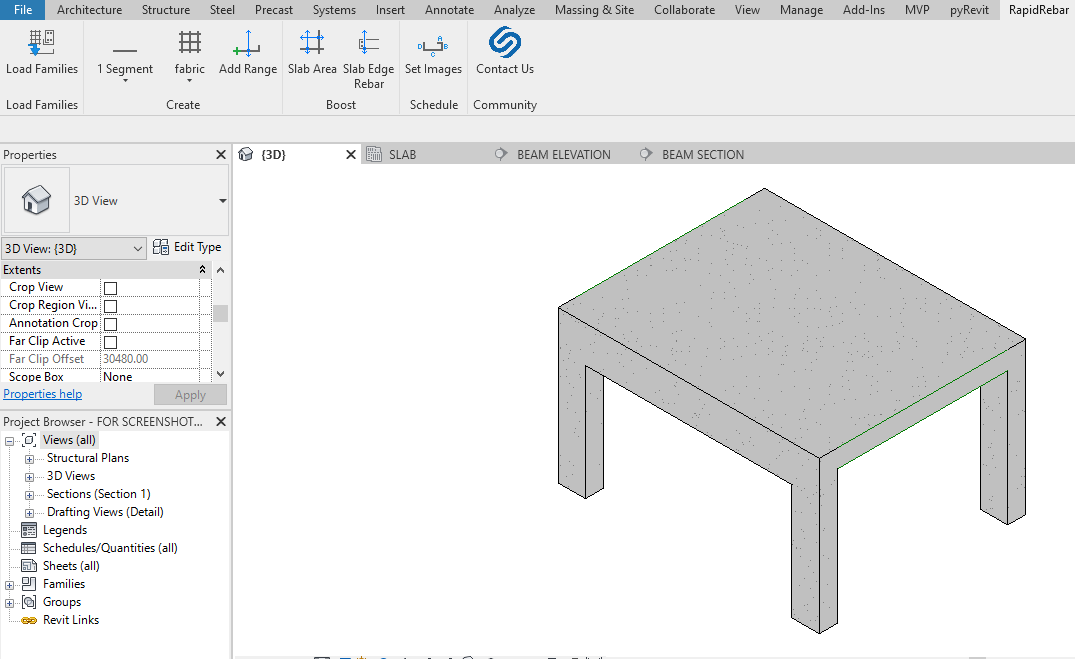Open the 3D View type selector dropdown
Screen dimensions: 1075x659
click(222, 201)
